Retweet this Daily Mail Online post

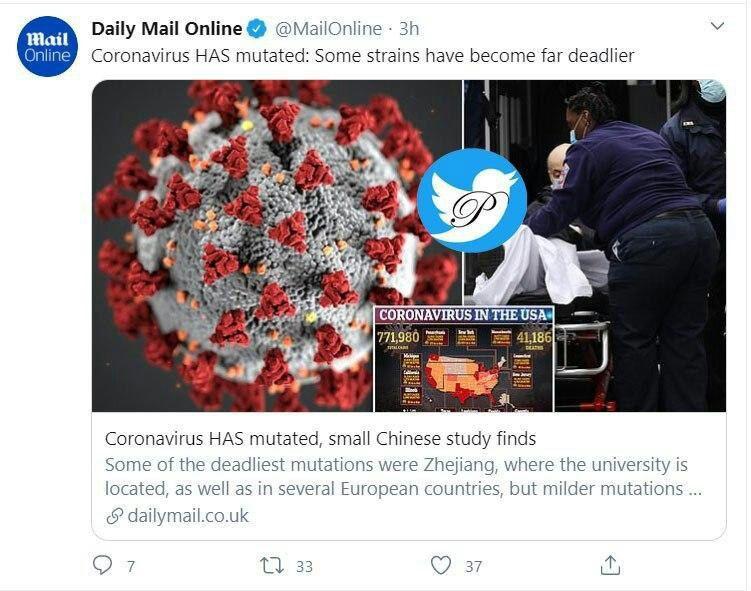click(x=272, y=566)
